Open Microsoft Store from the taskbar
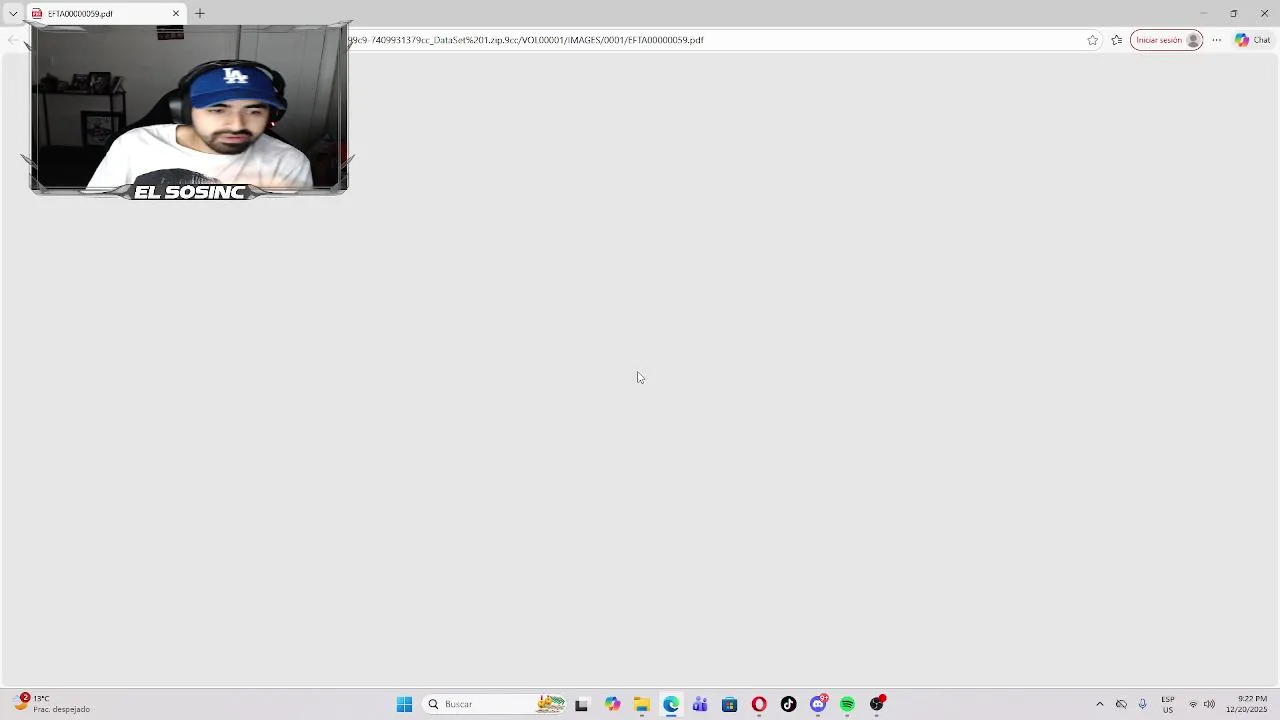Image resolution: width=1280 pixels, height=720 pixels. [x=730, y=704]
